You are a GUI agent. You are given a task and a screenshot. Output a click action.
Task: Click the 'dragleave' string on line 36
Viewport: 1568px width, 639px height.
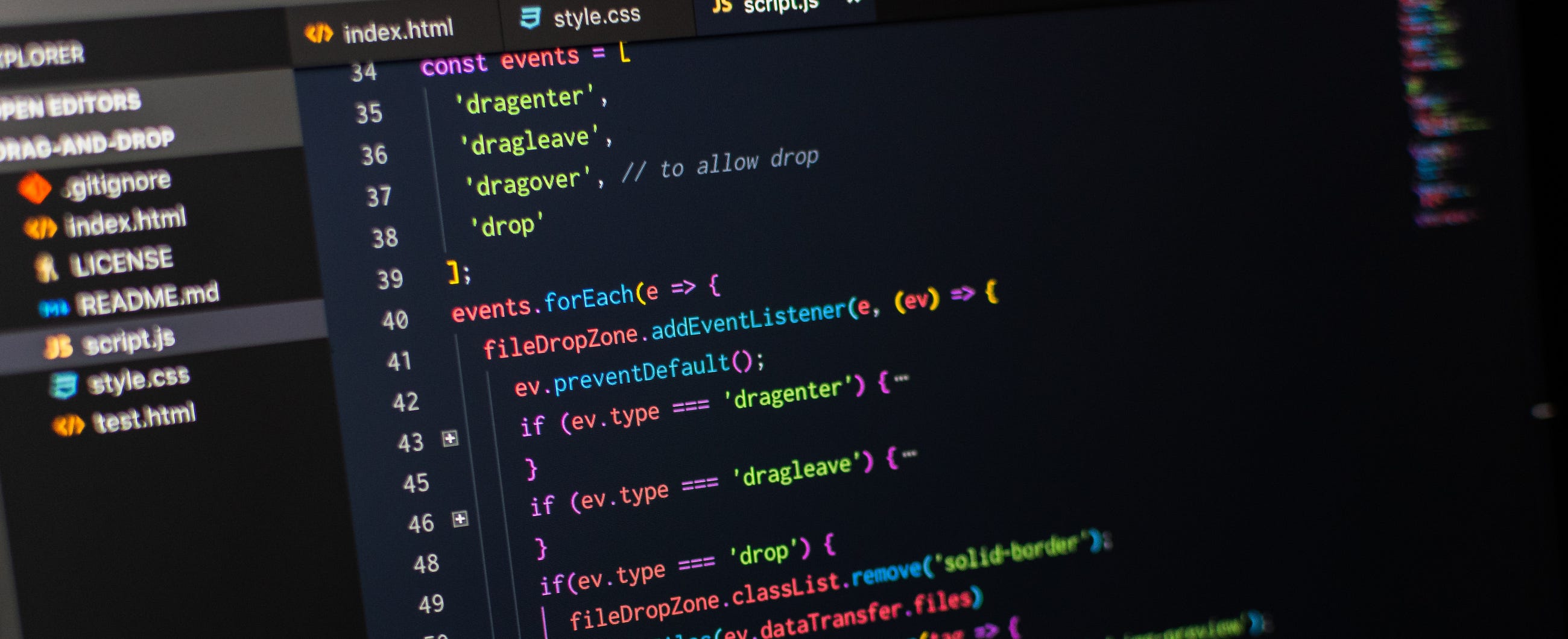(530, 142)
